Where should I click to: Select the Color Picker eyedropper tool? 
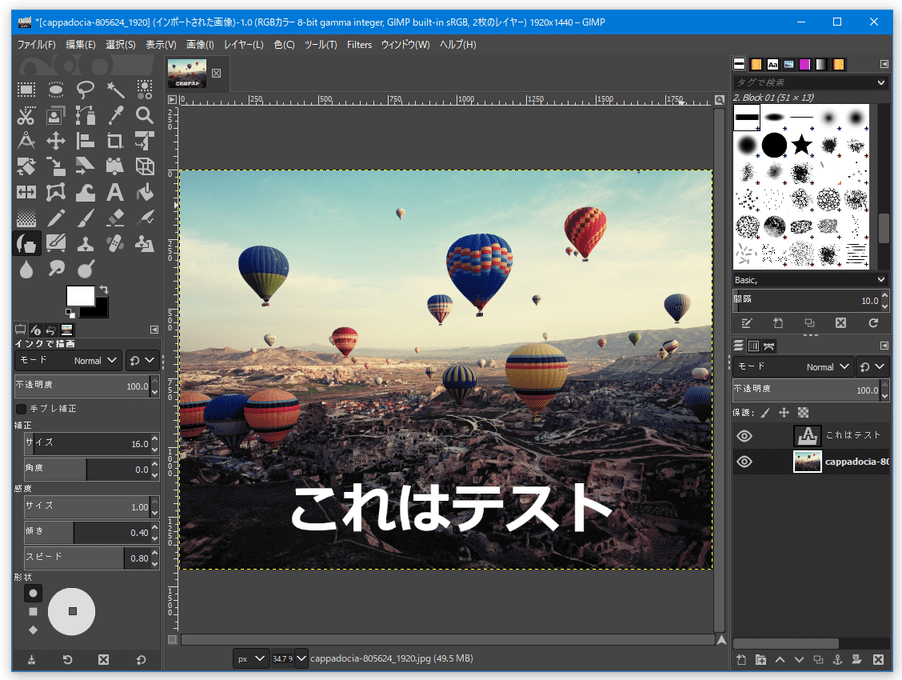coord(115,116)
